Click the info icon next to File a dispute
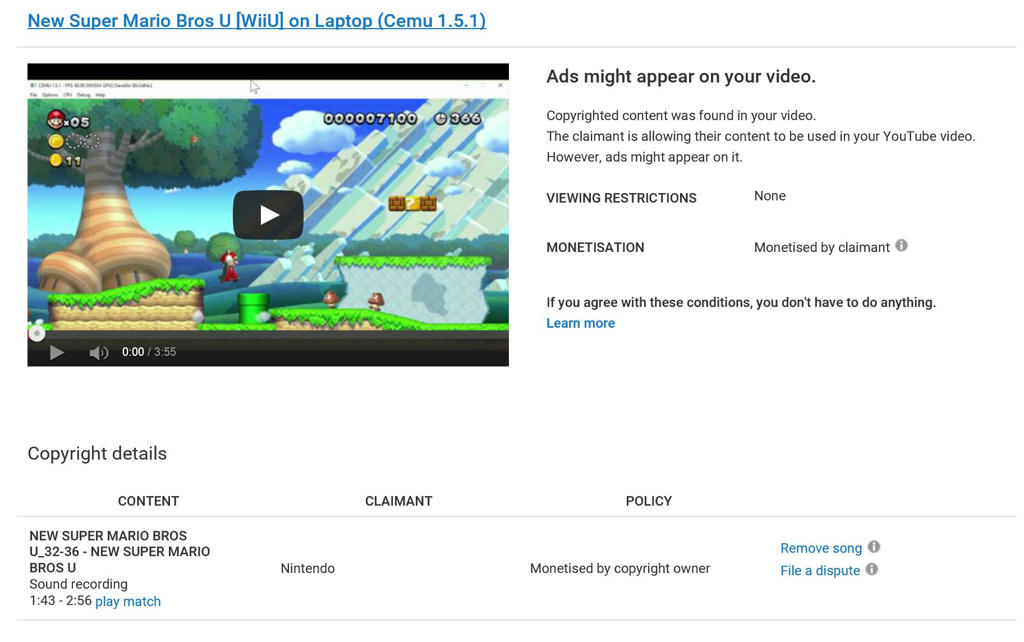This screenshot has height=642, width=1024. (x=871, y=570)
